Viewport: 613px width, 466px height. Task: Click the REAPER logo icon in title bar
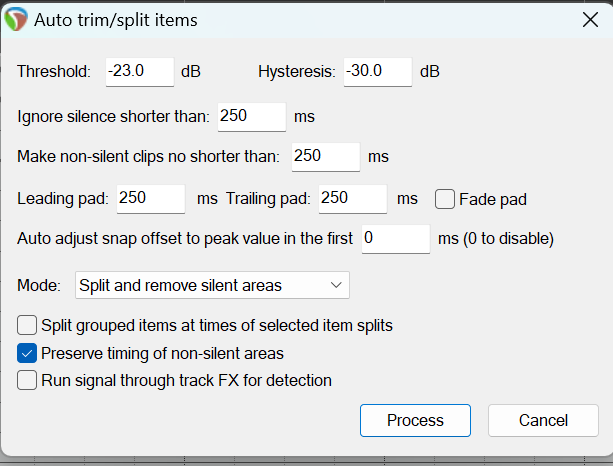coord(16,20)
